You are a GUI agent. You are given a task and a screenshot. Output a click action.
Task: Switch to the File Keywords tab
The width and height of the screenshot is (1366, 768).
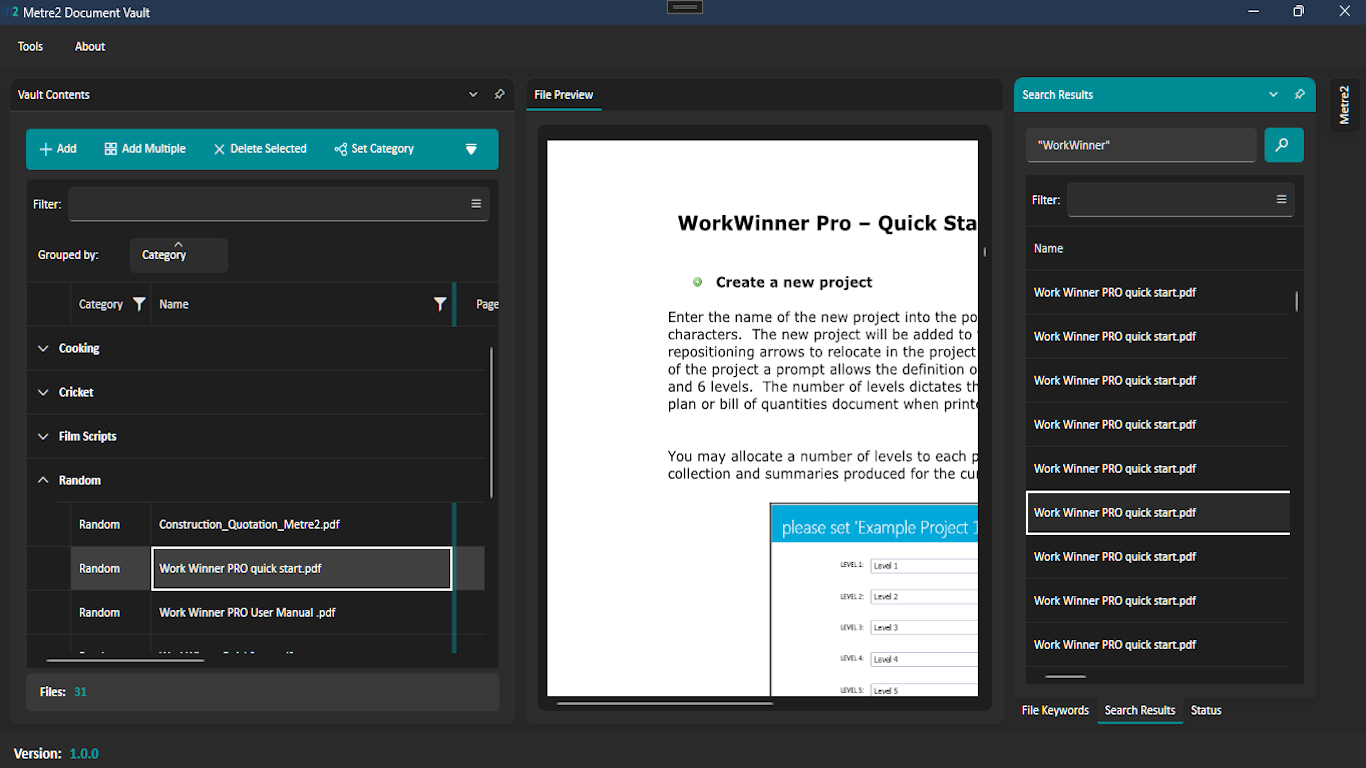coord(1055,710)
